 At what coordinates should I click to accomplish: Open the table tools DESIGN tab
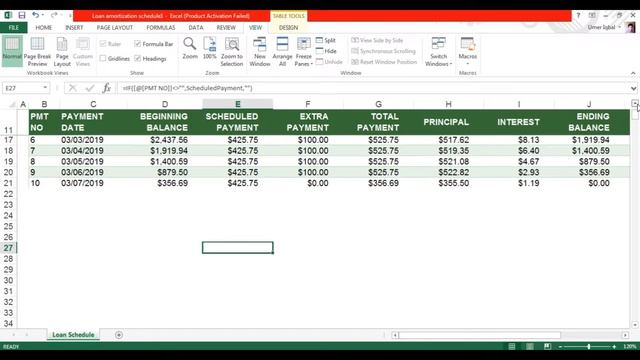(289, 27)
